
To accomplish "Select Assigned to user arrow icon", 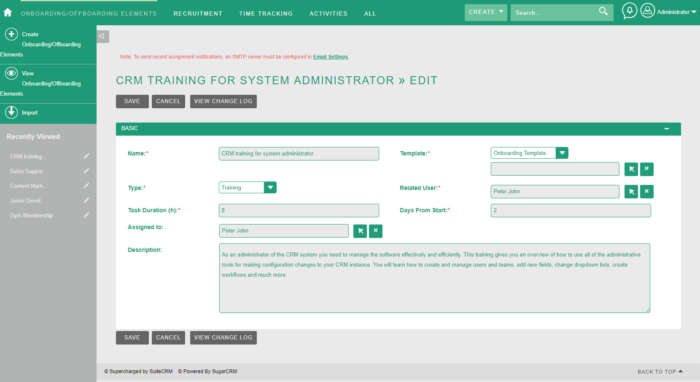I will pyautogui.click(x=360, y=231).
